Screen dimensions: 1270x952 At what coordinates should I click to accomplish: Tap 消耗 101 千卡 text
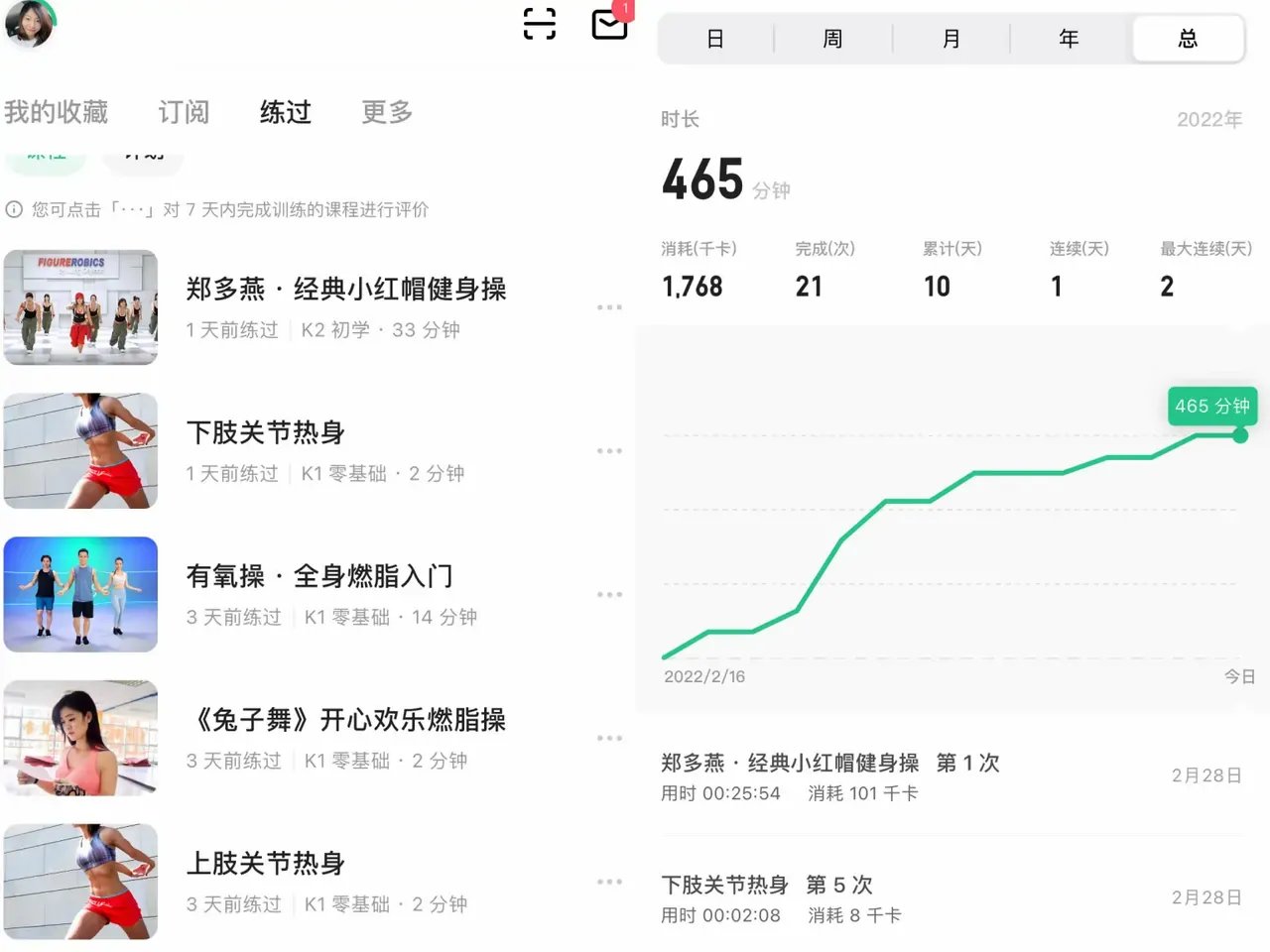pos(863,794)
